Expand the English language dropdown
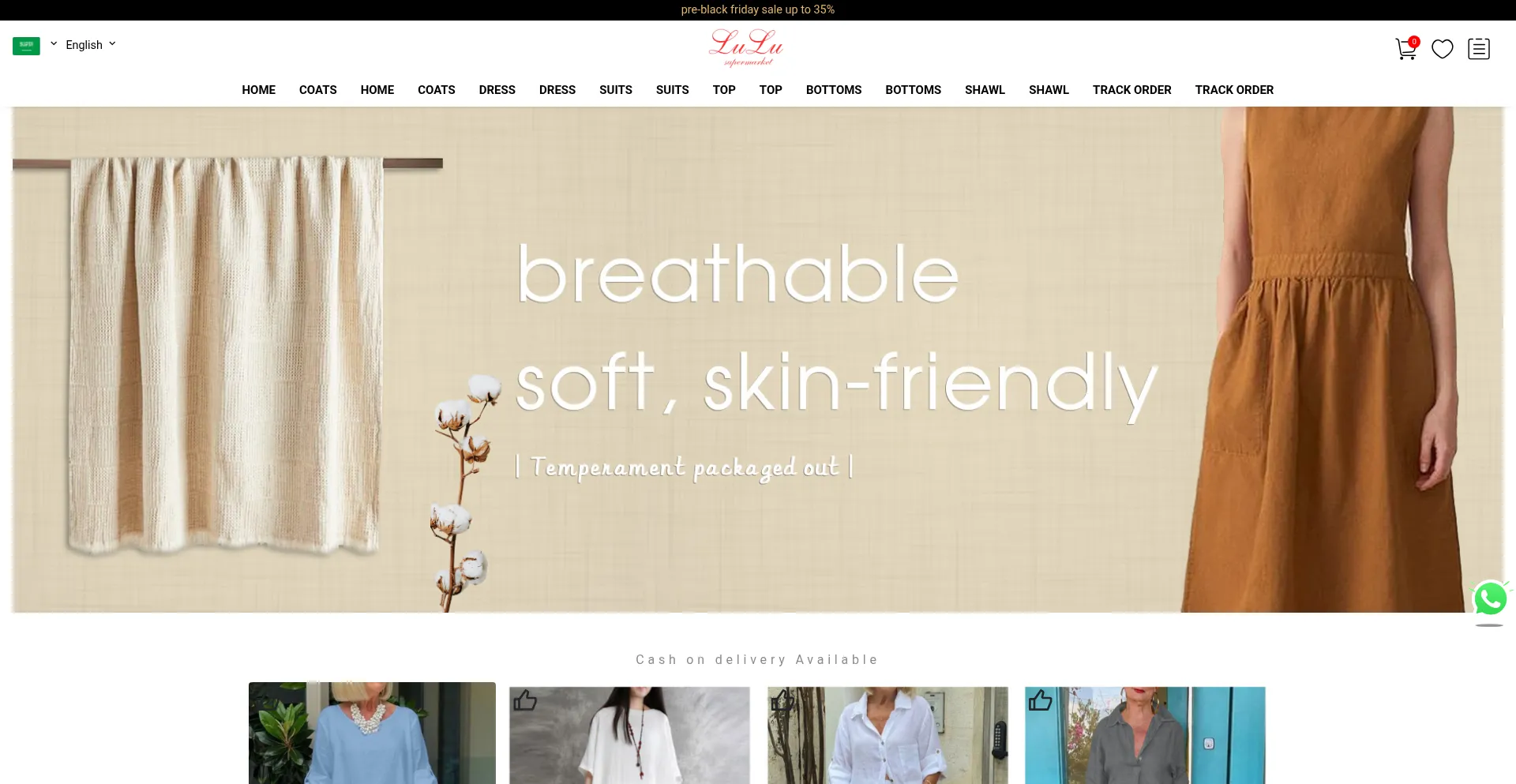The width and height of the screenshot is (1516, 784). (x=91, y=45)
